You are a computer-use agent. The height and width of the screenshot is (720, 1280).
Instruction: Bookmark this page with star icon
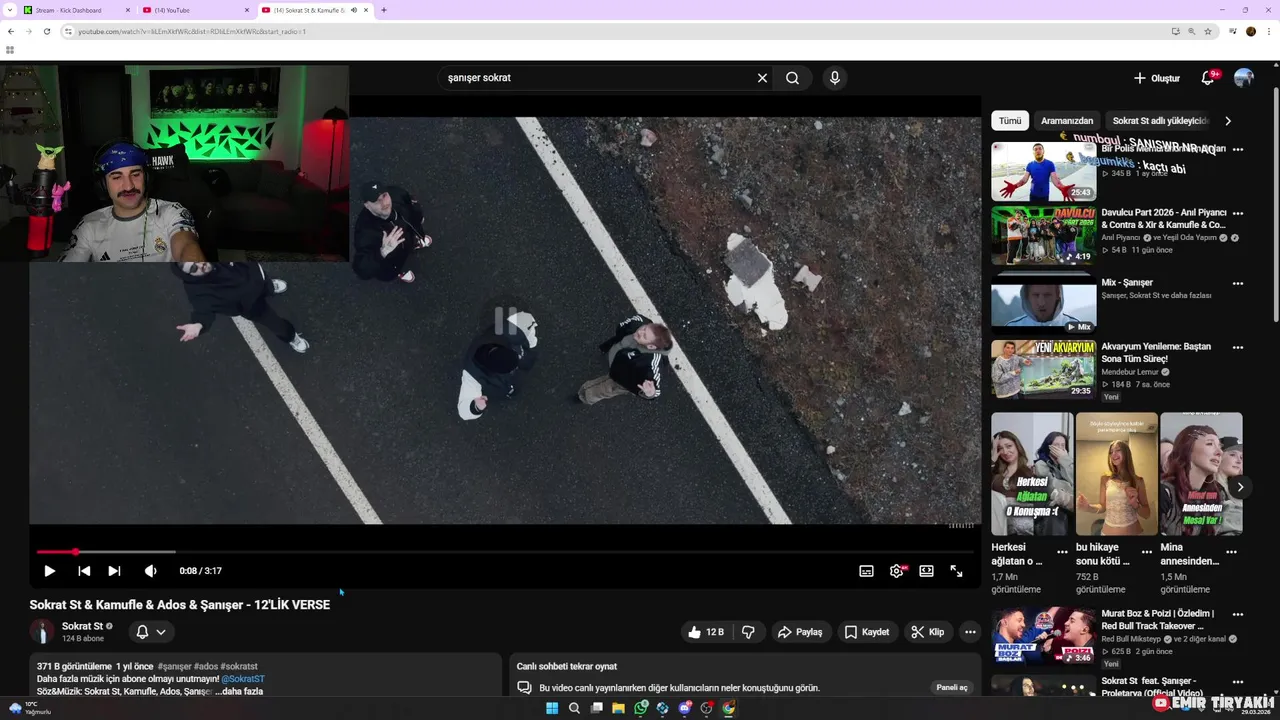pos(1208,31)
